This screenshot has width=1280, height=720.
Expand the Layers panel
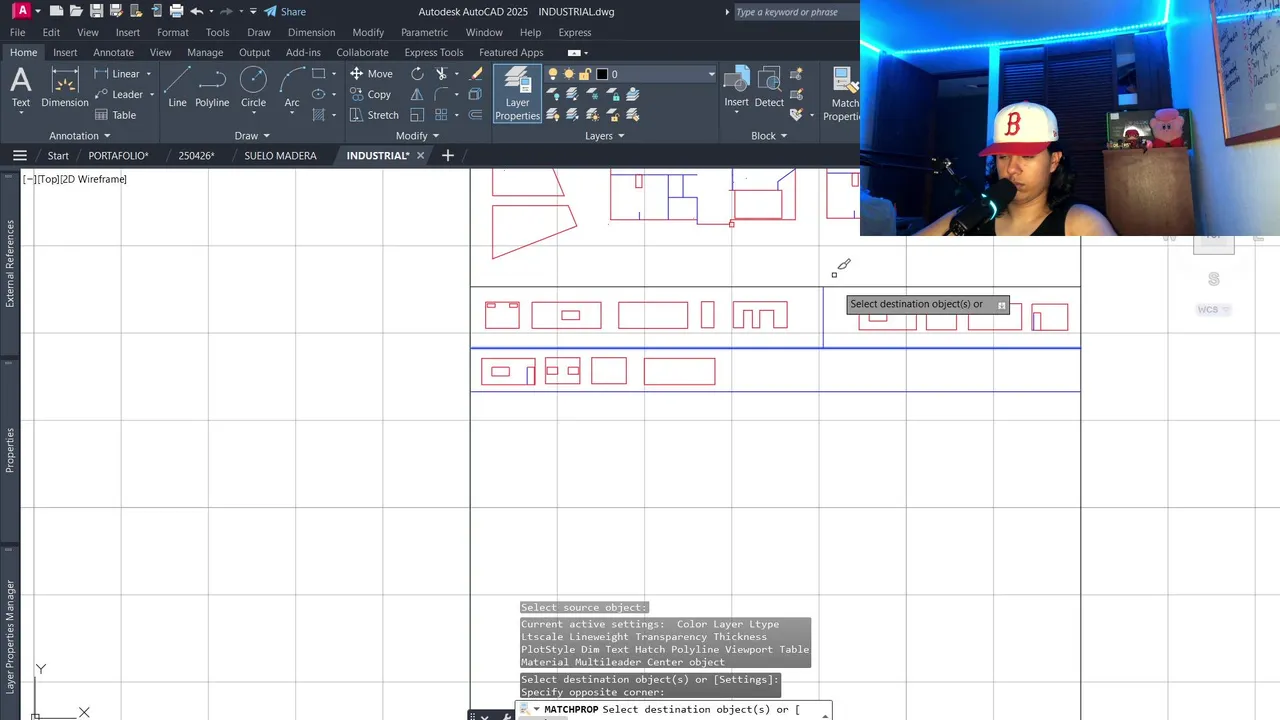coord(604,136)
